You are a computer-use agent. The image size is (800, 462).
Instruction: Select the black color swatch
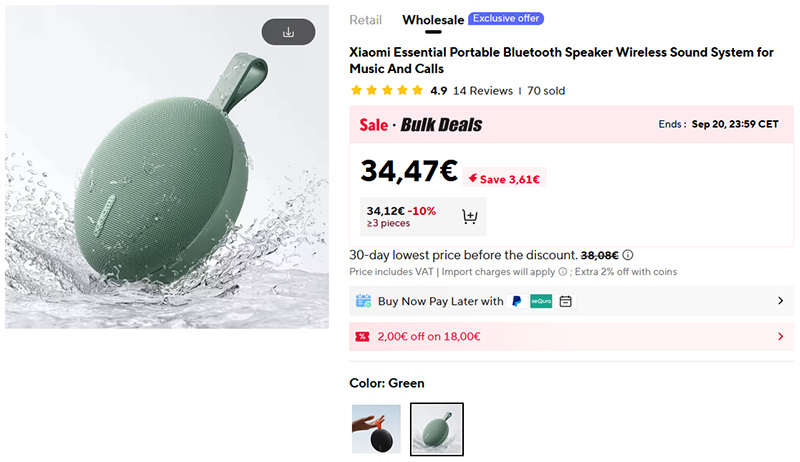tap(376, 429)
